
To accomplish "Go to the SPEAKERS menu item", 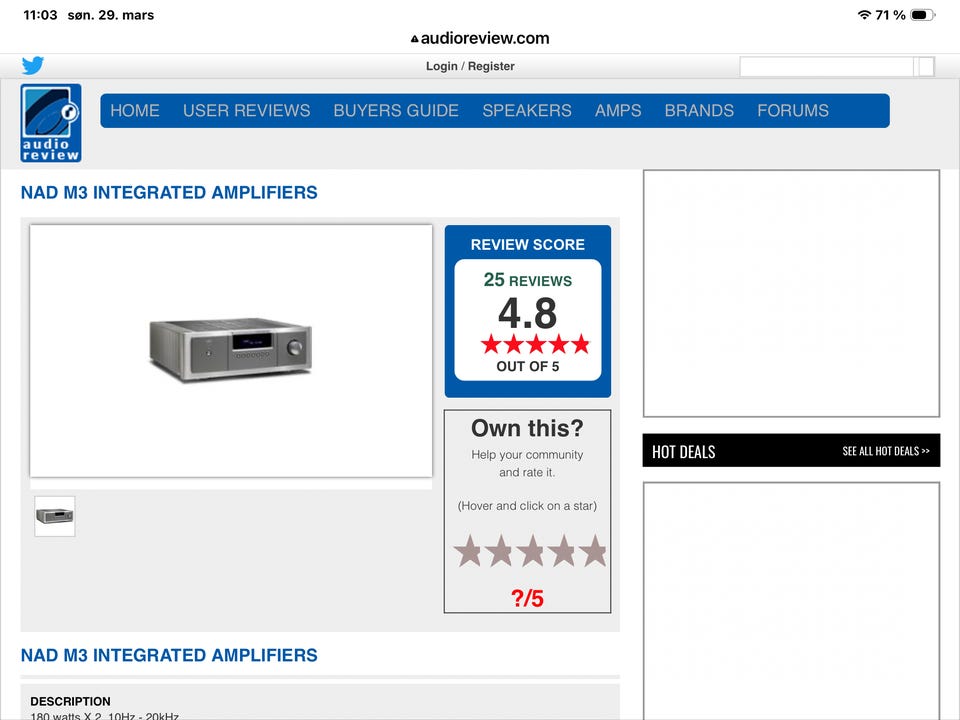I will tap(527, 111).
